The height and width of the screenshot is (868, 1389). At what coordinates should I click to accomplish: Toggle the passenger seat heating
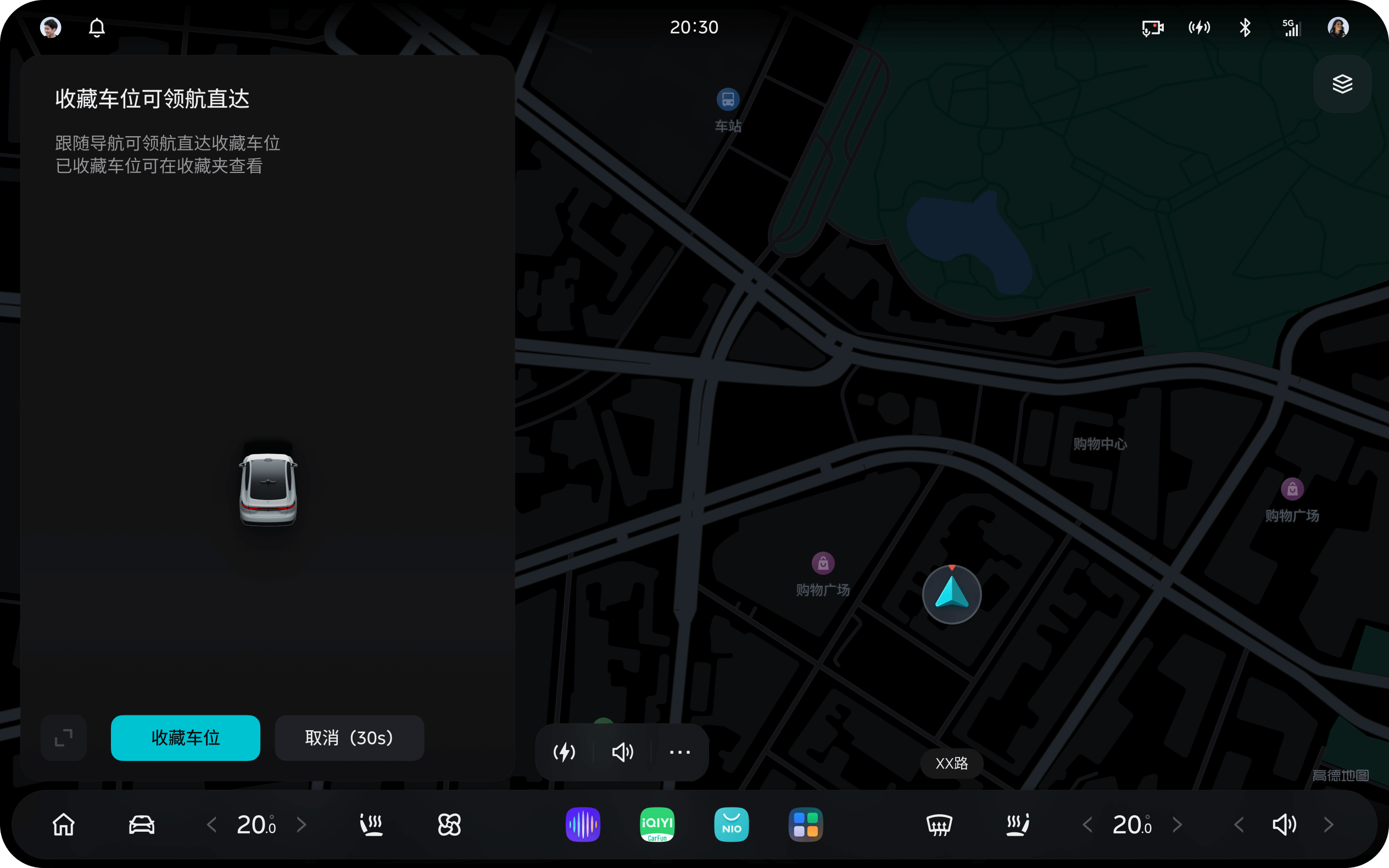tap(1018, 825)
